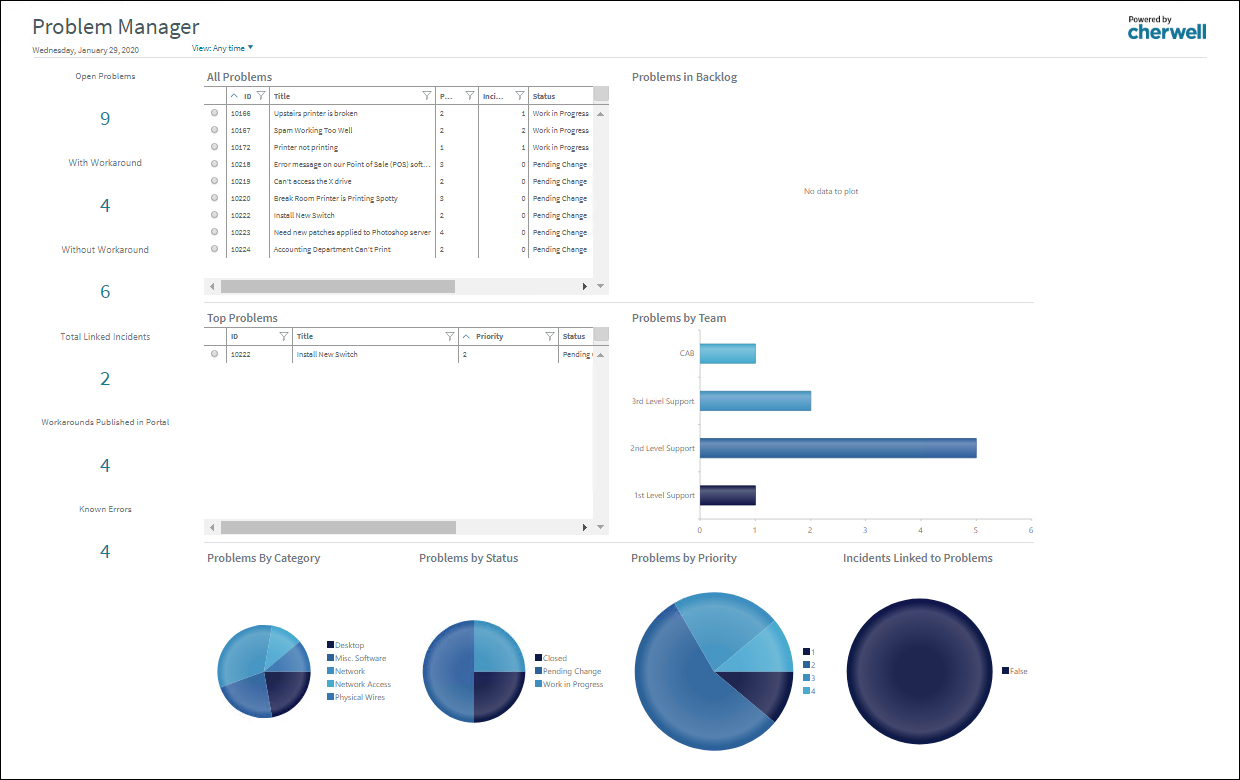Open the Inci... column filter in All Problems
Viewport: 1240px width, 780px height.
click(520, 96)
